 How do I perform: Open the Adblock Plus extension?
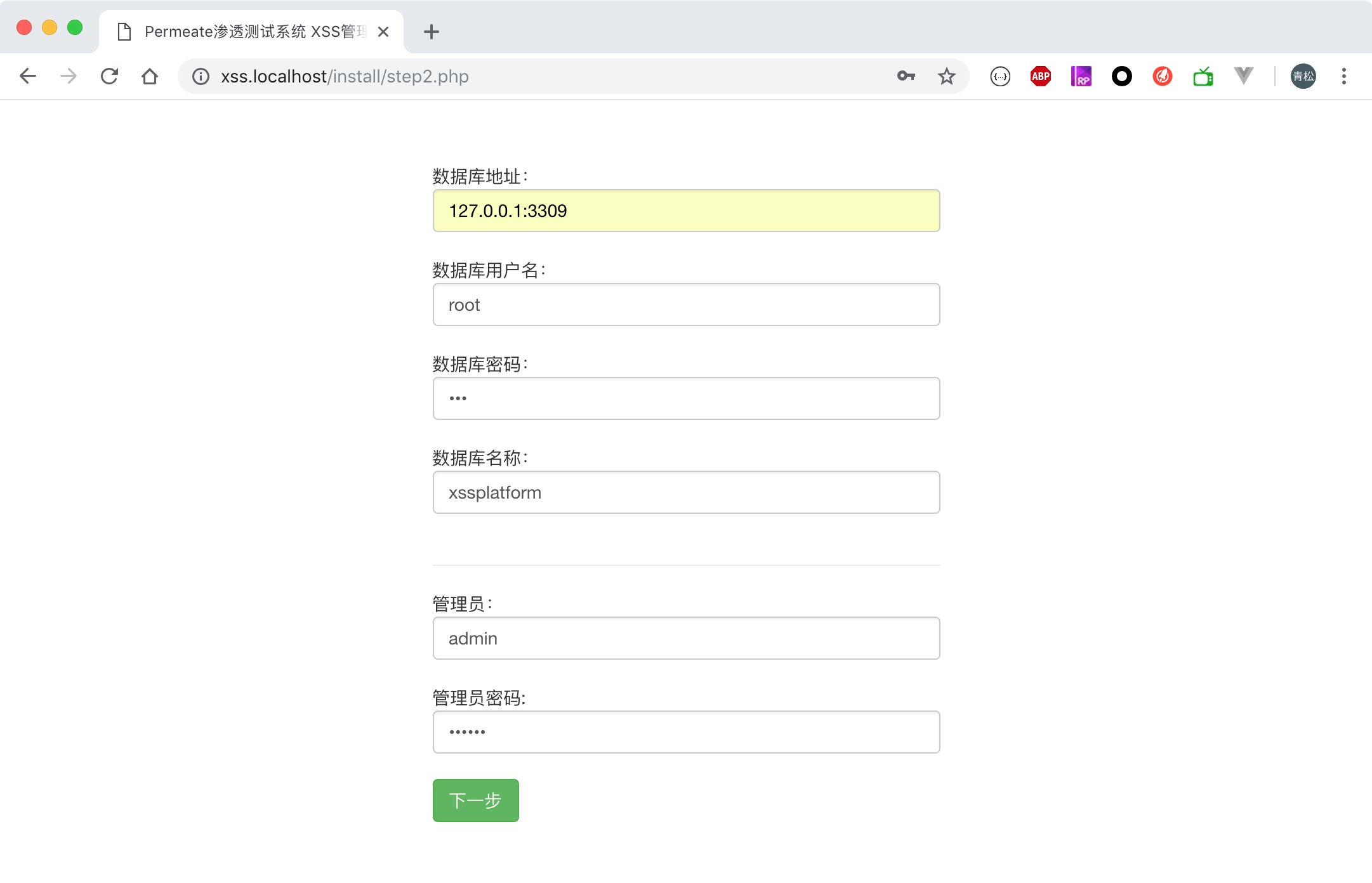[1040, 76]
